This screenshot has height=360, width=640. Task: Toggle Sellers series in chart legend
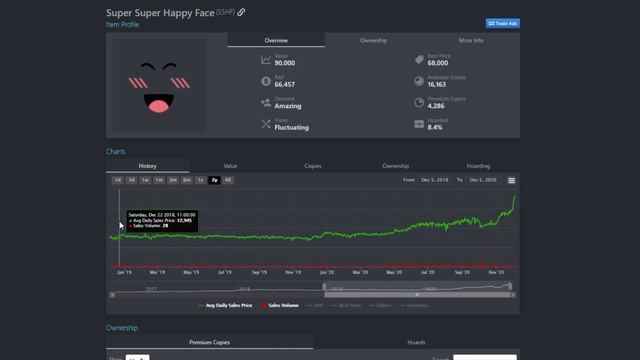click(x=380, y=305)
